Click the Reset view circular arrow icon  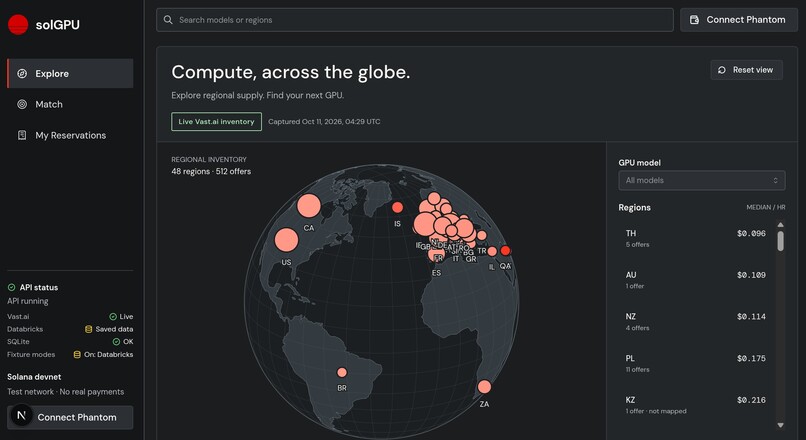[722, 70]
